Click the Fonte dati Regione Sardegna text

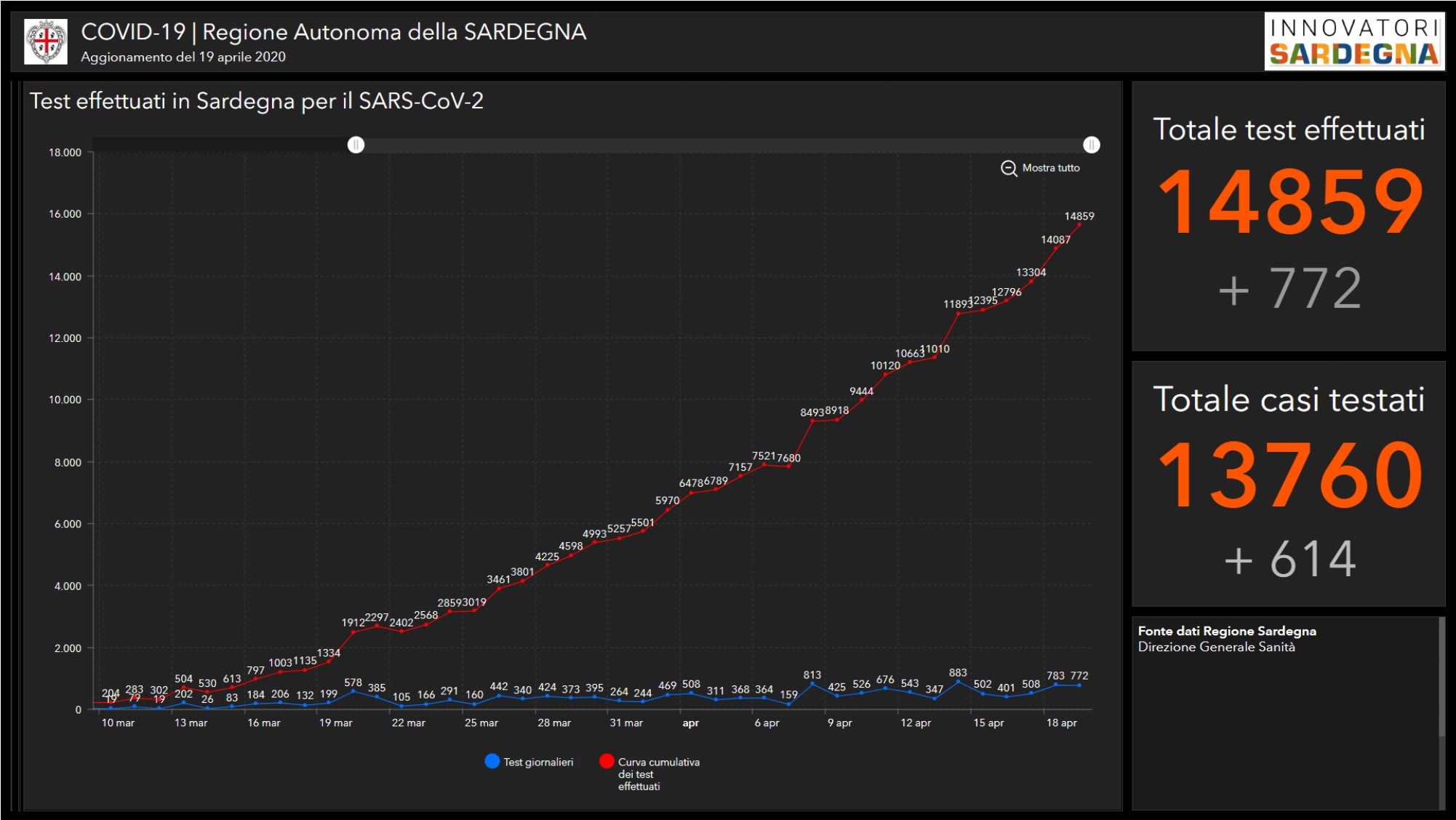pos(1226,631)
